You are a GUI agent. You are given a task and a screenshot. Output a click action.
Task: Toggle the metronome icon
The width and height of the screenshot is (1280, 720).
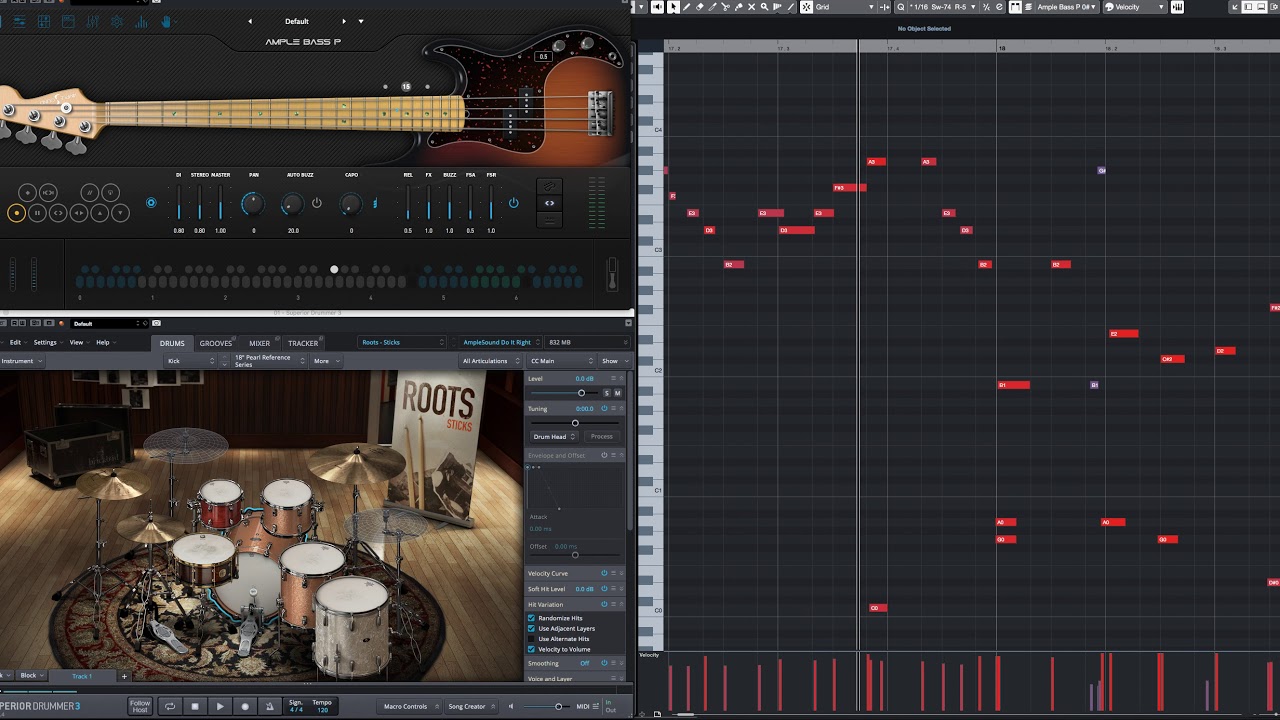(269, 706)
